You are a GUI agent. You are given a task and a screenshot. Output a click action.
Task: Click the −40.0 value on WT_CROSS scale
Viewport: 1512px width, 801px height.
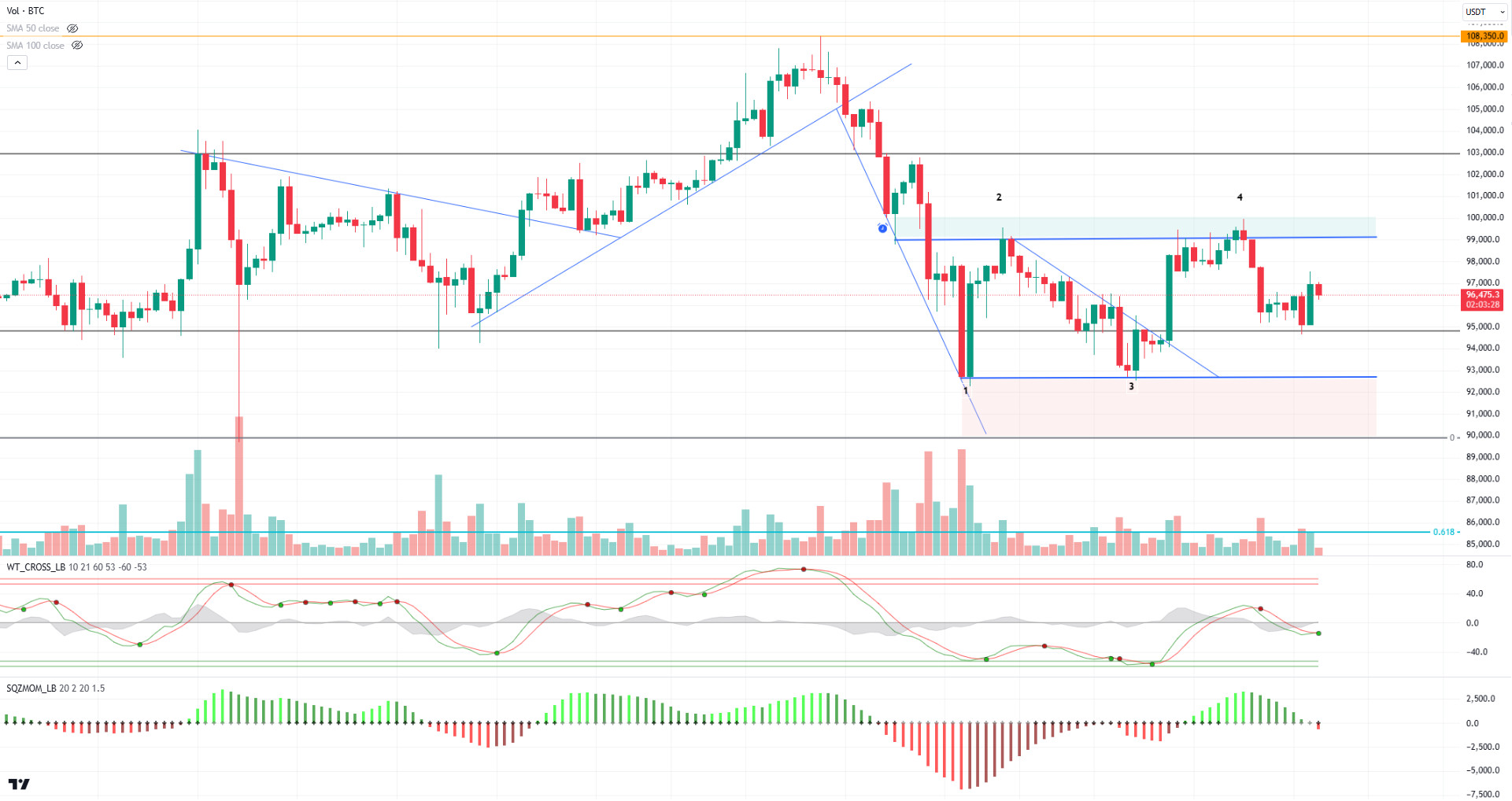(x=1476, y=652)
